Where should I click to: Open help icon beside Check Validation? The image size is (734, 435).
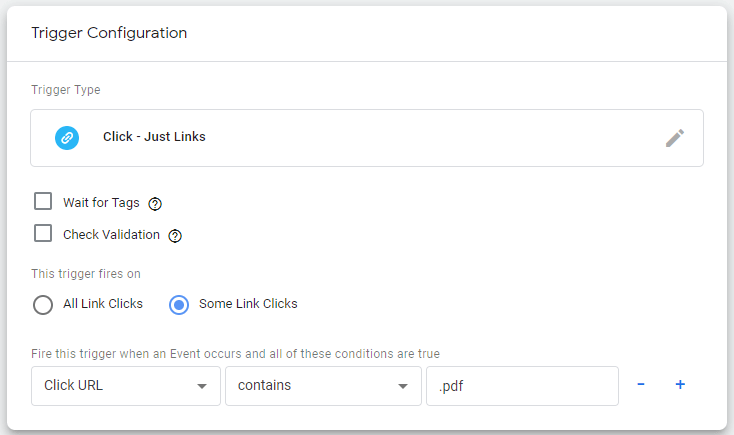[175, 236]
